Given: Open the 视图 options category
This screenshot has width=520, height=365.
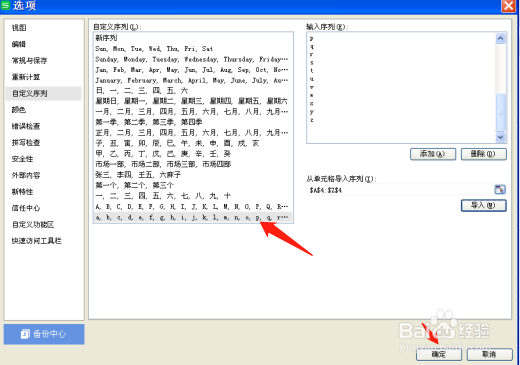Looking at the screenshot, I should [x=19, y=28].
